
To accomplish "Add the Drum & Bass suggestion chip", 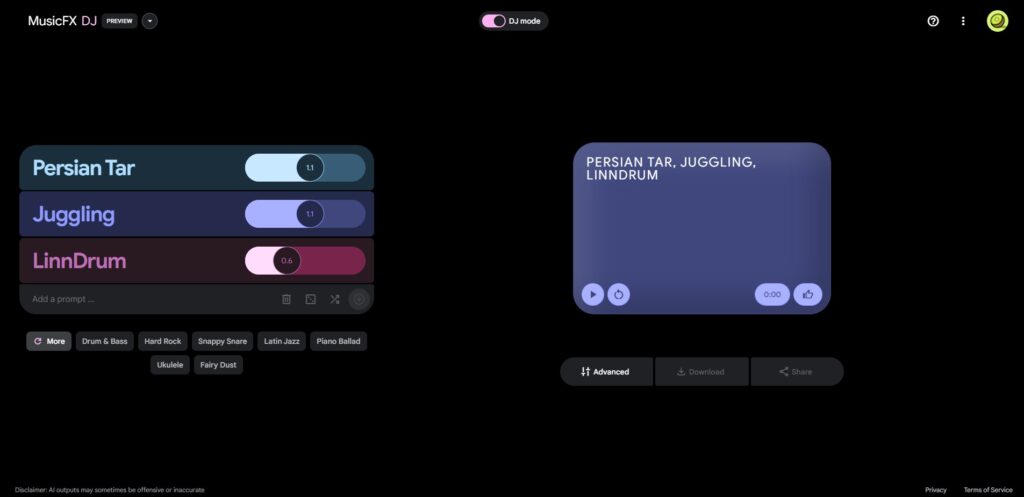I will click(x=104, y=341).
